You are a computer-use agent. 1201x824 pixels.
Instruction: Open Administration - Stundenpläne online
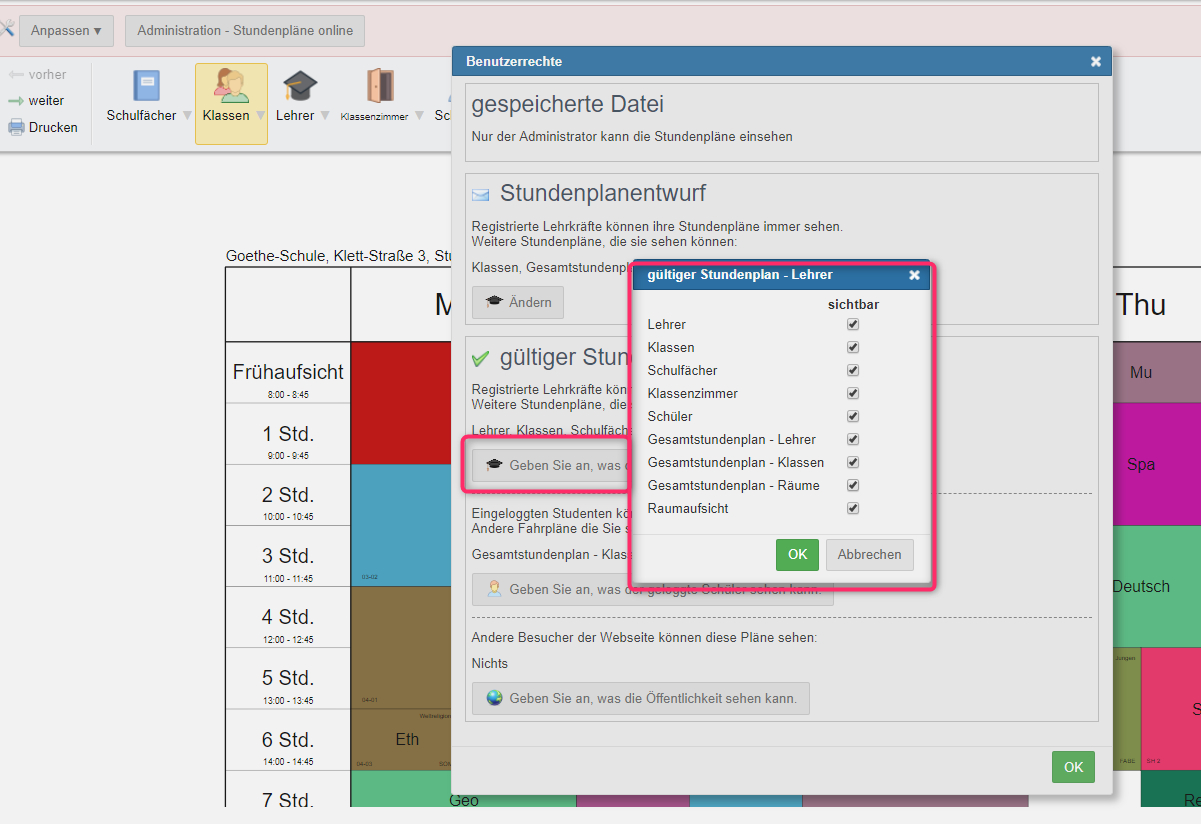pos(245,31)
